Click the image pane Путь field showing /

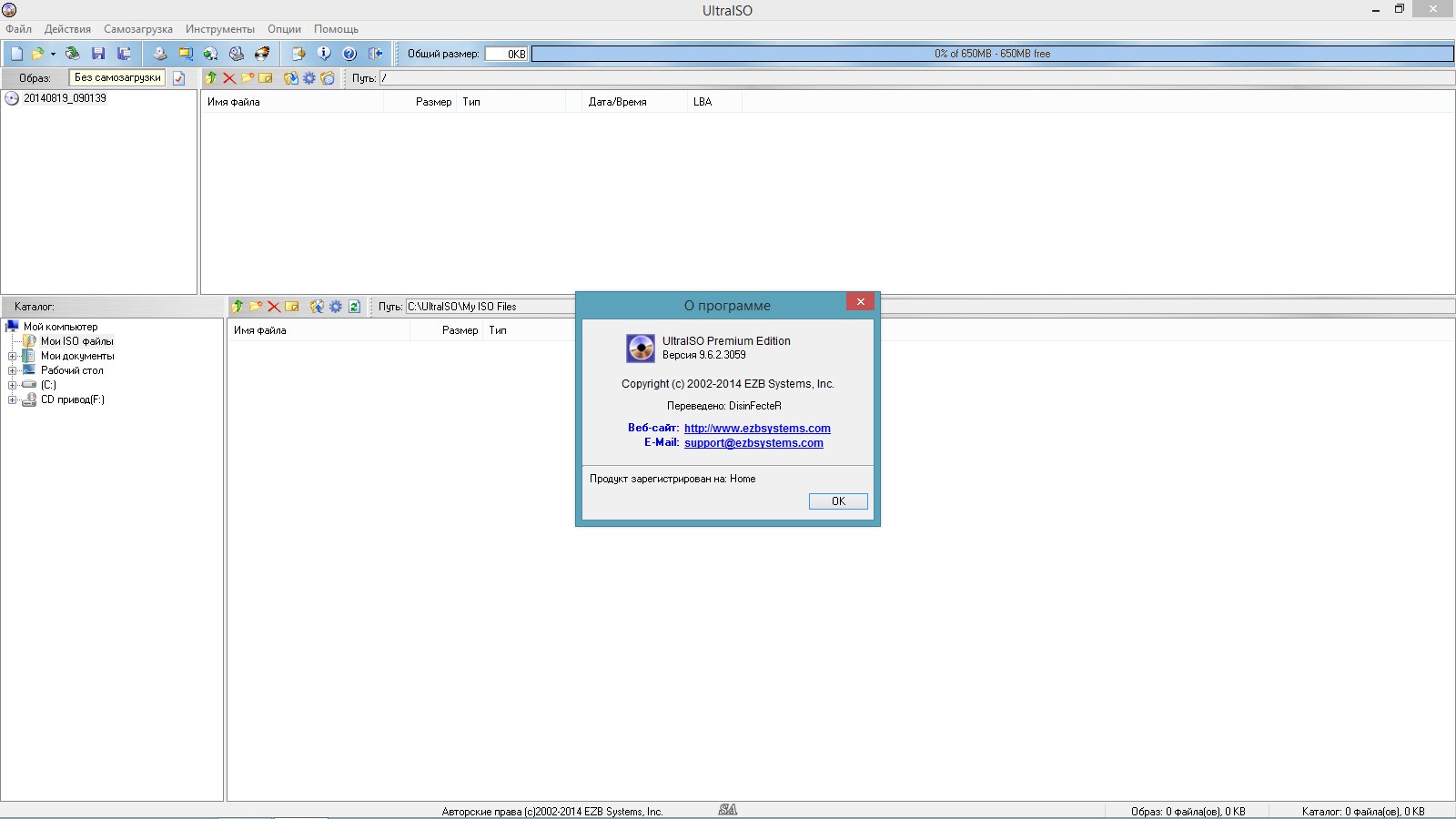tap(916, 78)
